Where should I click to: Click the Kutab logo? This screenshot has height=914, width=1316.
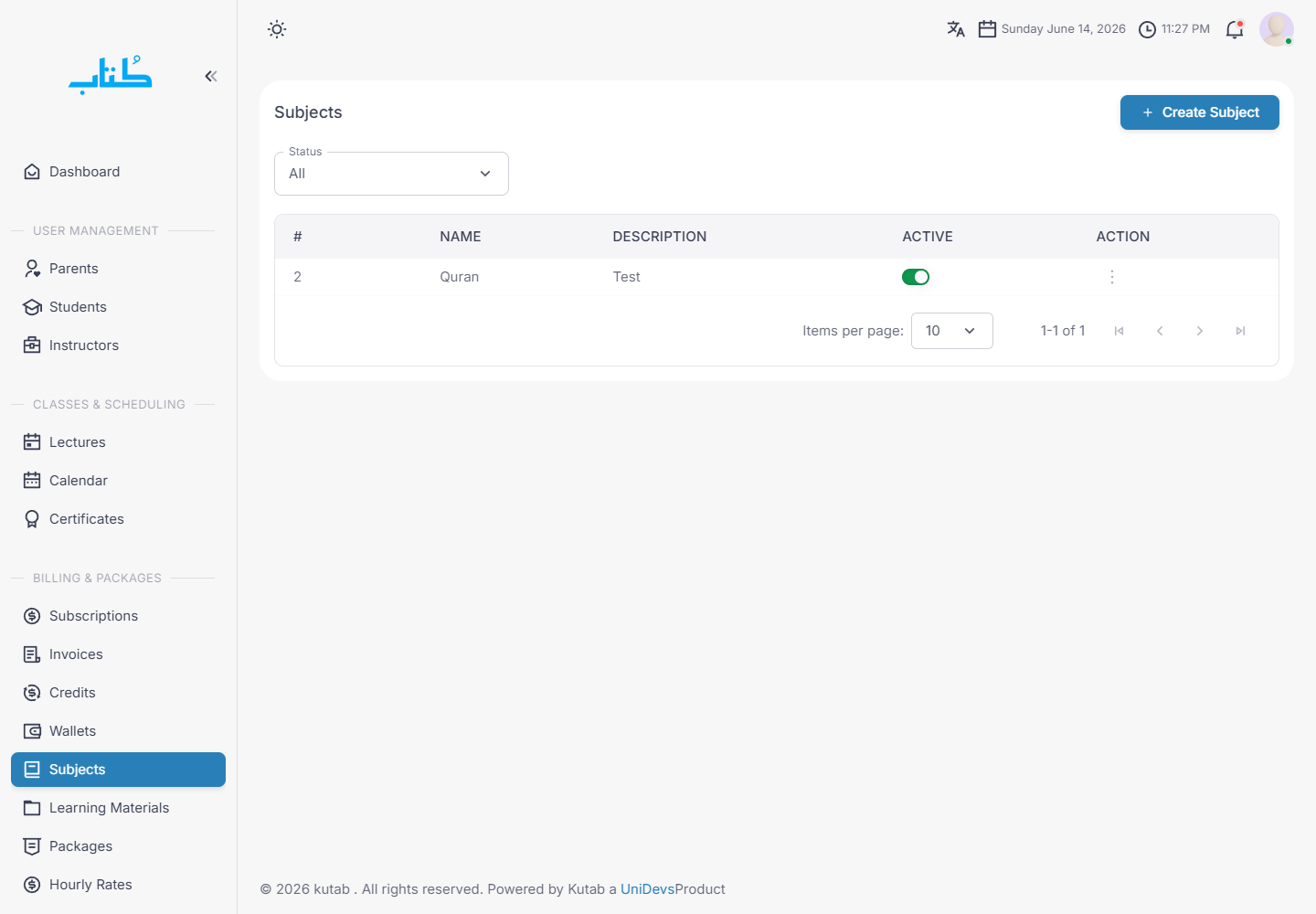(x=111, y=75)
